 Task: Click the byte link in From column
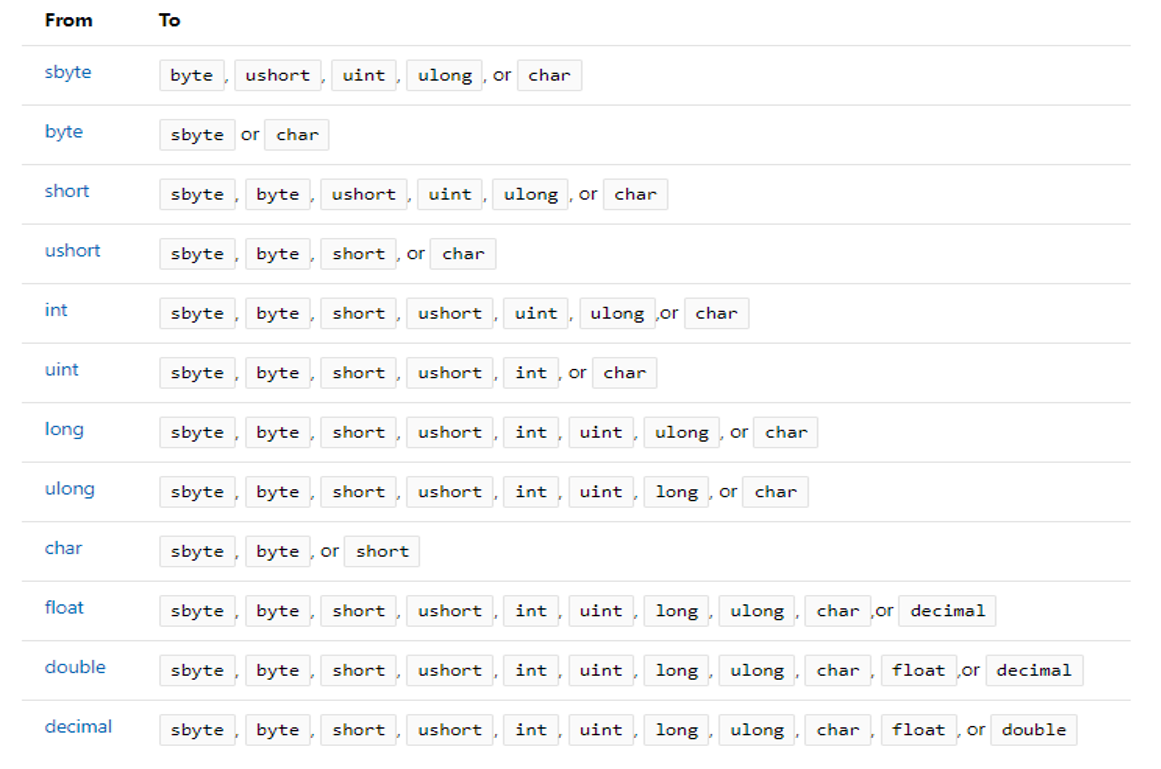pyautogui.click(x=64, y=132)
